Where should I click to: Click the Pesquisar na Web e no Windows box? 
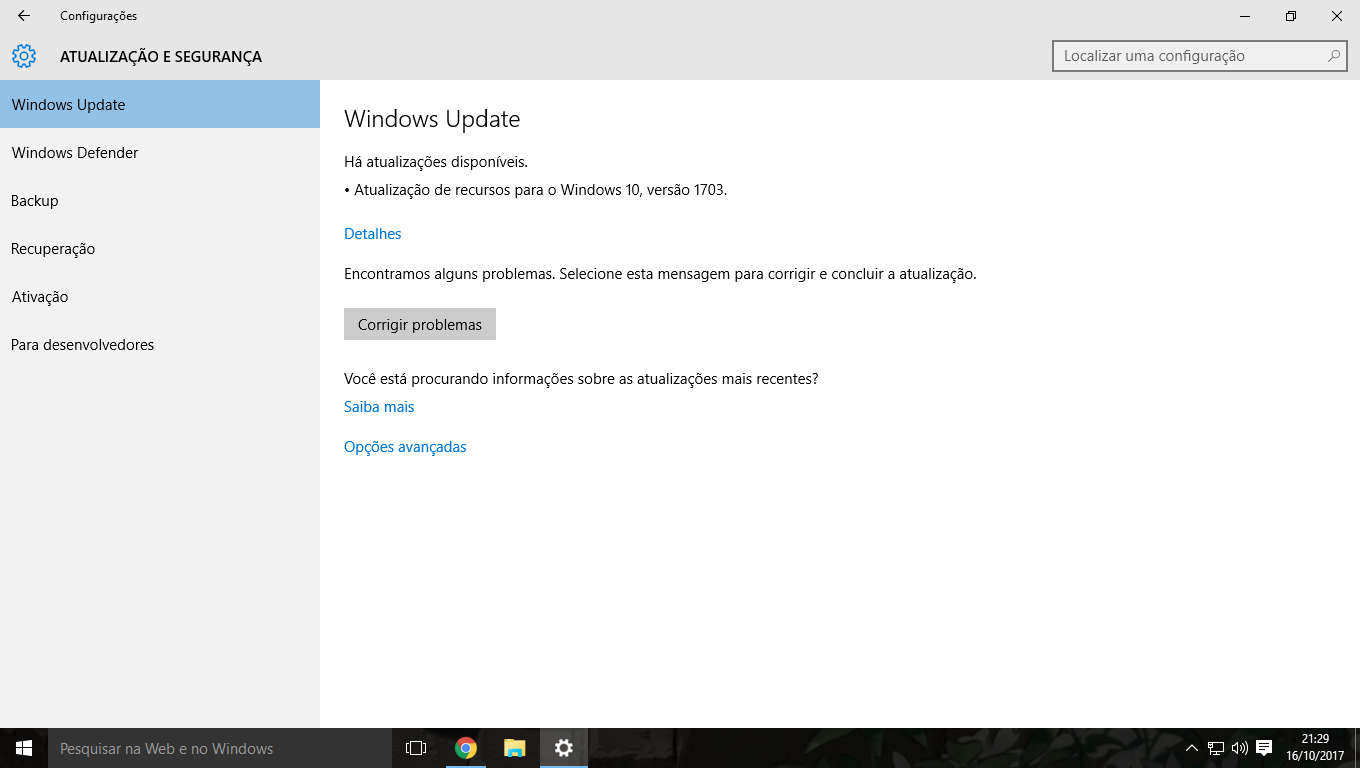[220, 748]
